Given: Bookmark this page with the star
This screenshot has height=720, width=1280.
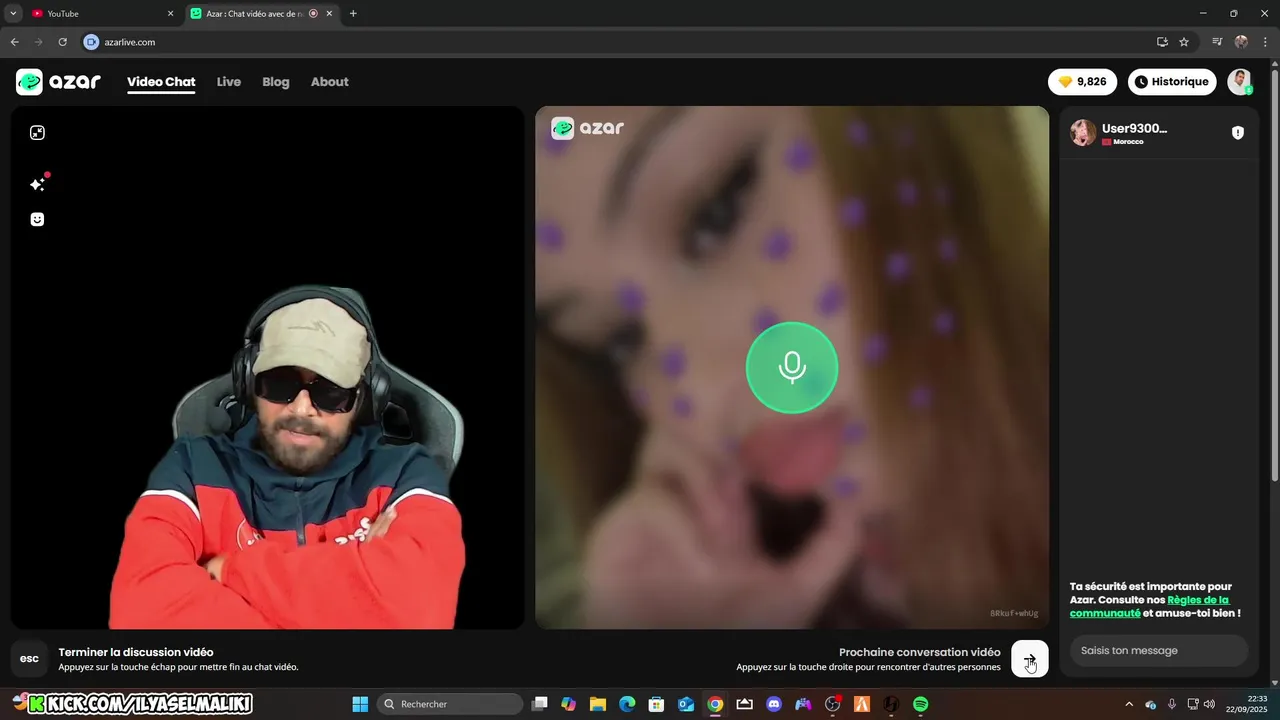Looking at the screenshot, I should coord(1184,42).
